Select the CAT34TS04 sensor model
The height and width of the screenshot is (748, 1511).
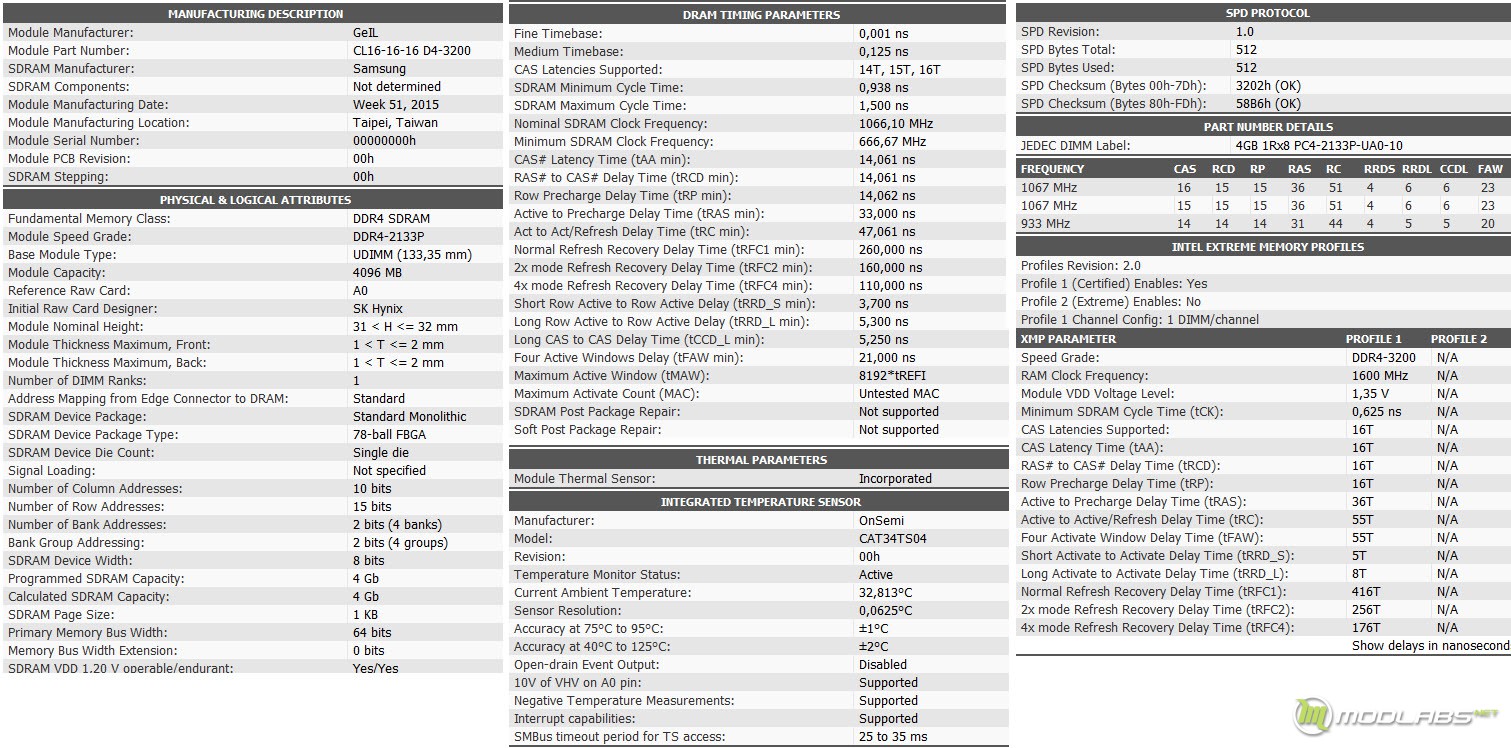tap(893, 539)
